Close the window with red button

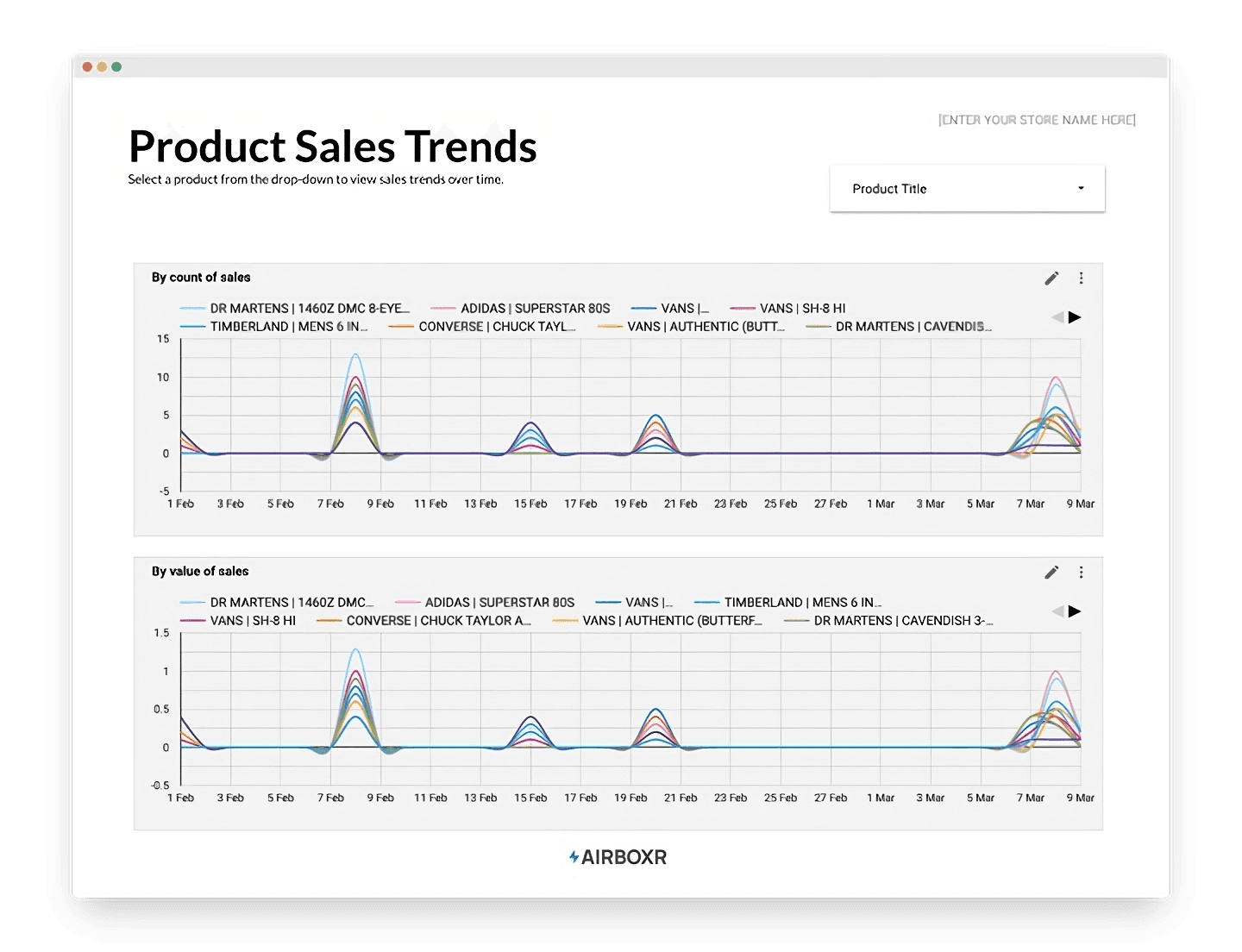pos(87,66)
